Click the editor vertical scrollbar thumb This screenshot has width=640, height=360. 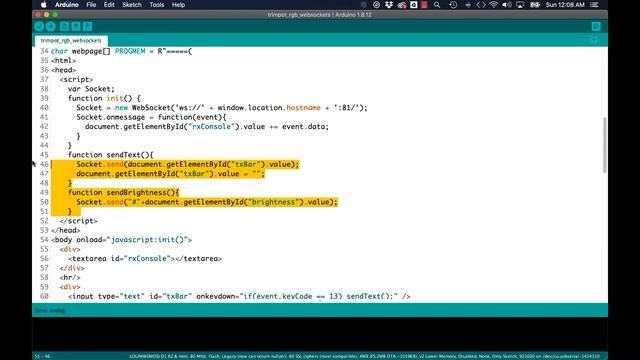pyautogui.click(x=604, y=145)
